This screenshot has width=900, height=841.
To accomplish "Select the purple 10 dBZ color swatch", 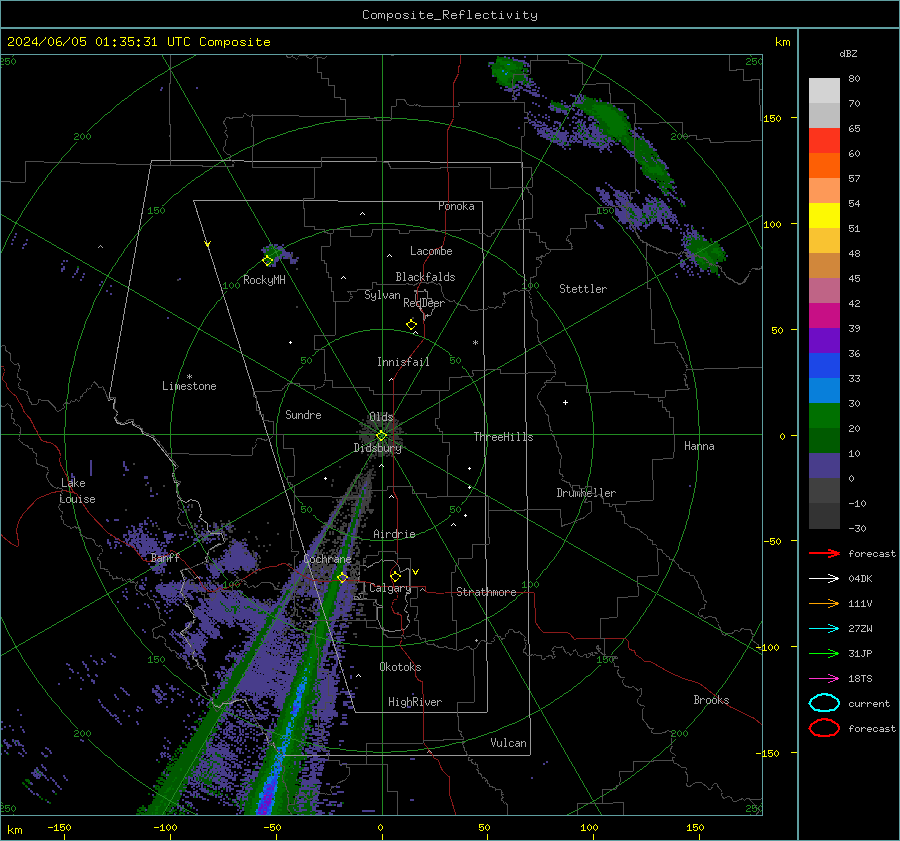I will click(824, 465).
